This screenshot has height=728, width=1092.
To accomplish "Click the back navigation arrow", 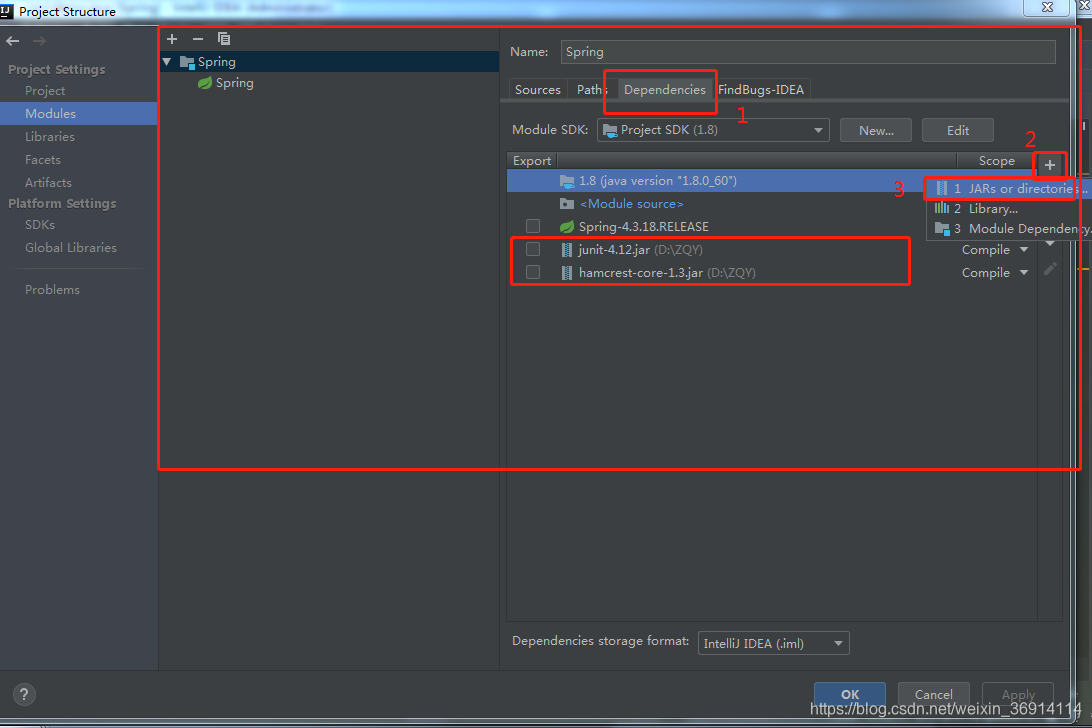I will (x=13, y=41).
